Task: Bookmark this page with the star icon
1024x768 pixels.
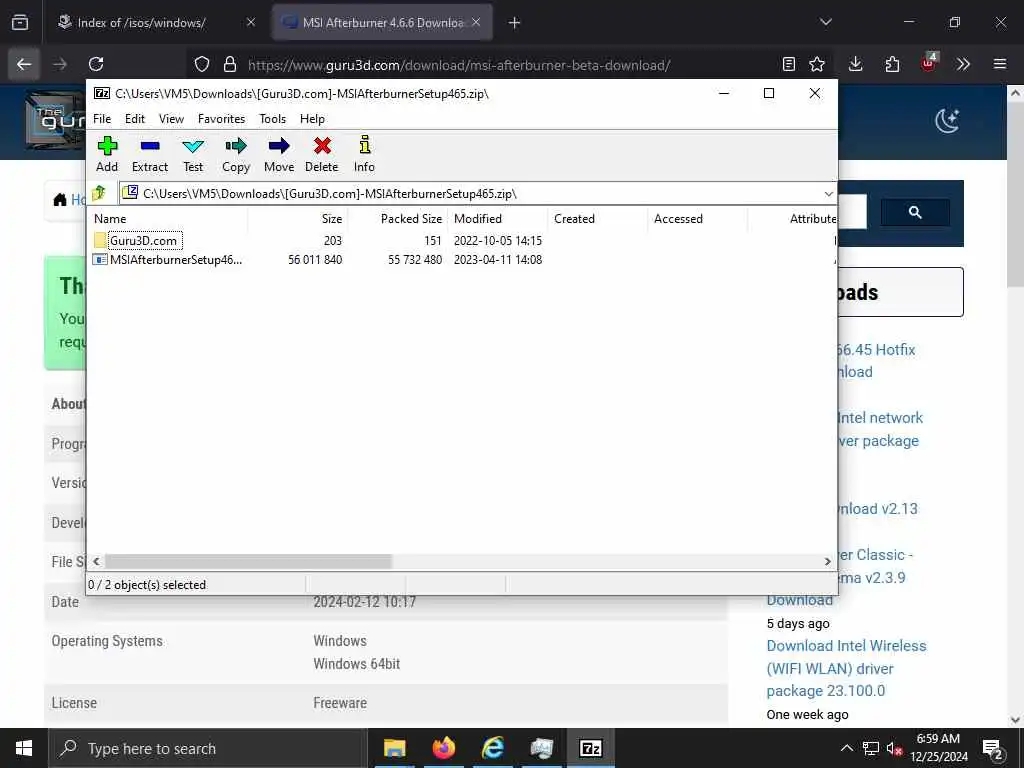Action: pos(817,64)
